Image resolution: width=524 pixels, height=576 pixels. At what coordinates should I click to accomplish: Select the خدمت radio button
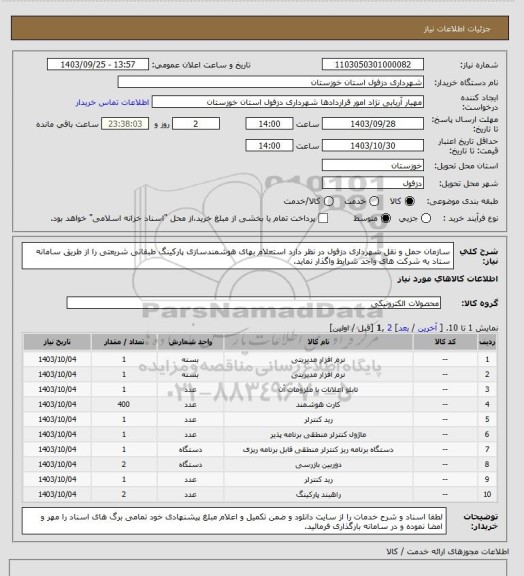[x=374, y=201]
